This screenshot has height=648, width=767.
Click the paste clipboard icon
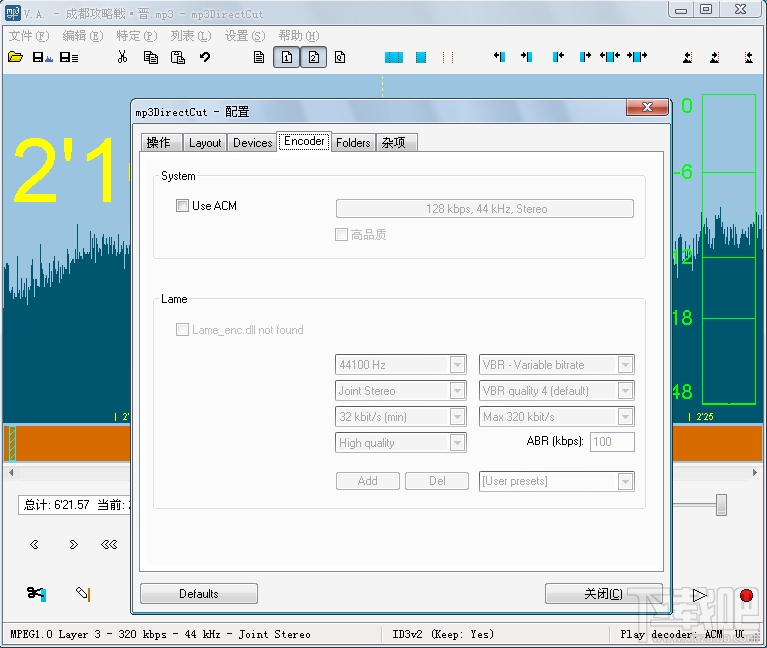(178, 57)
